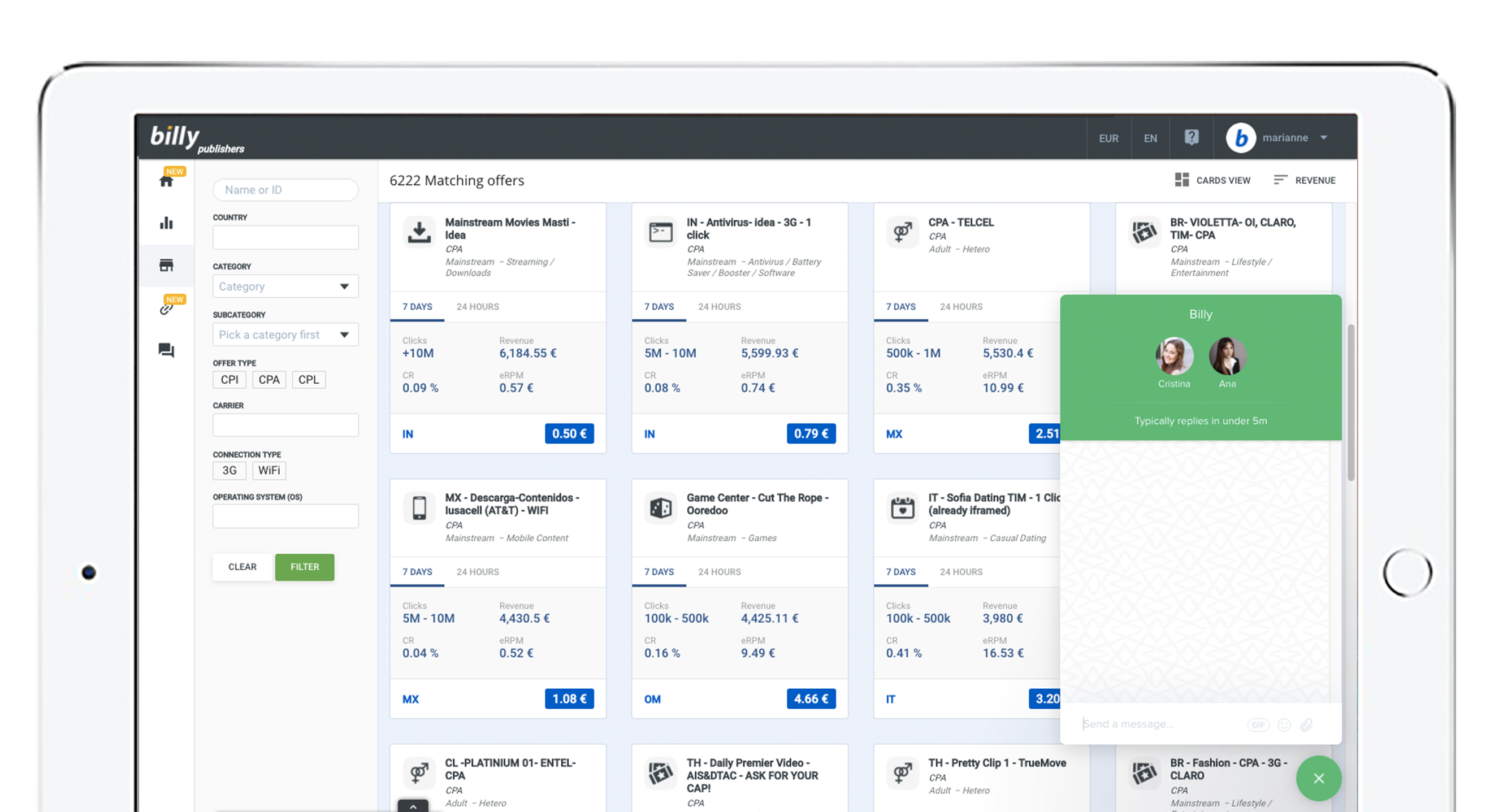Select 7 DAYS tab on Game Center card
This screenshot has width=1503, height=812.
tap(659, 572)
